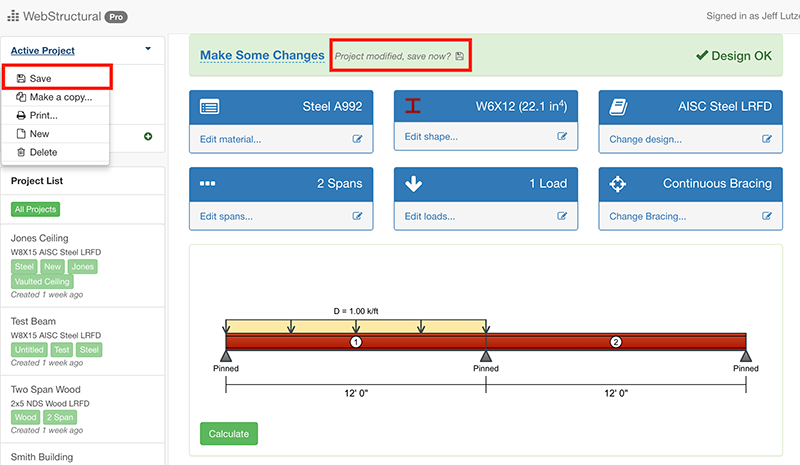Click the 'Make Some Changes' project title
This screenshot has height=465, width=800.
[x=262, y=55]
